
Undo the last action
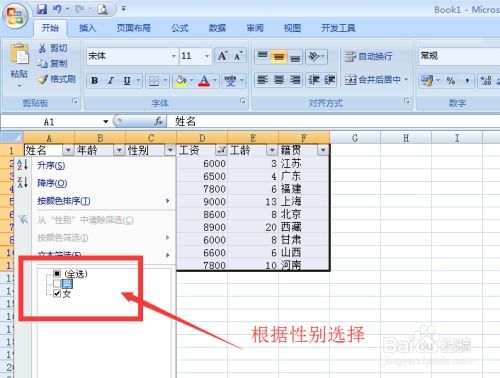(x=57, y=9)
